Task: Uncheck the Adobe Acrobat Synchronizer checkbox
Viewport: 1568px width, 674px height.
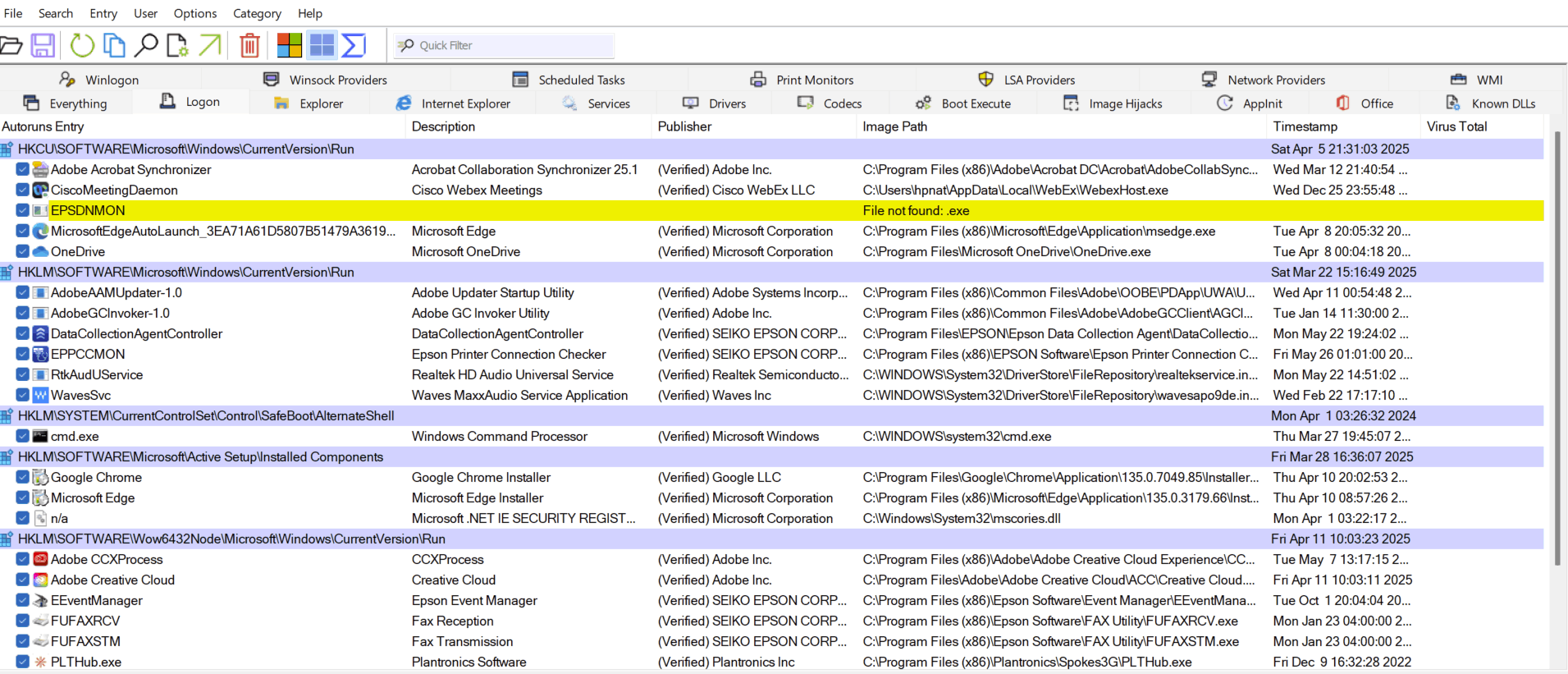Action: click(x=23, y=169)
